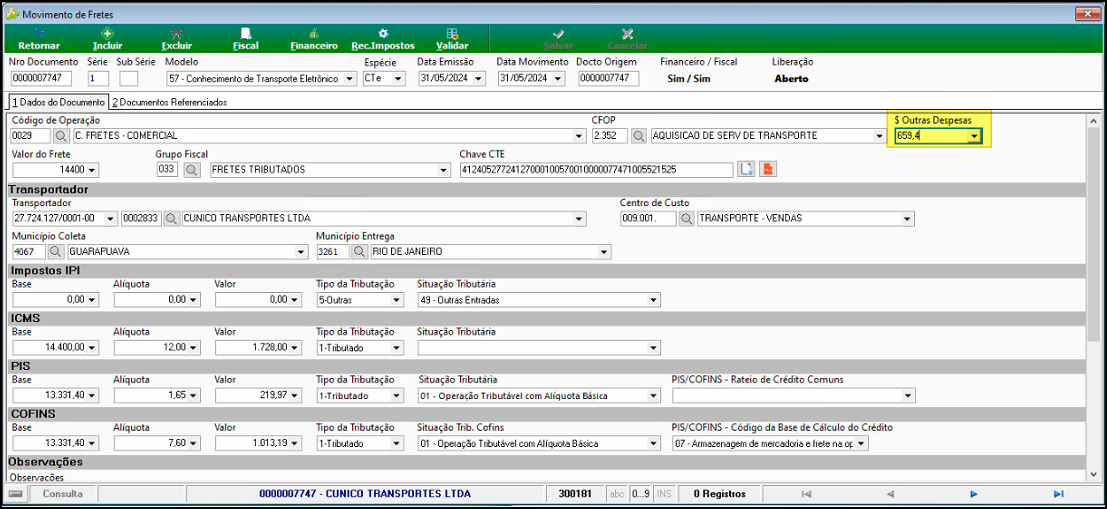1107x509 pixels.
Task: Open the Espécie CTe dropdown
Action: pos(399,79)
